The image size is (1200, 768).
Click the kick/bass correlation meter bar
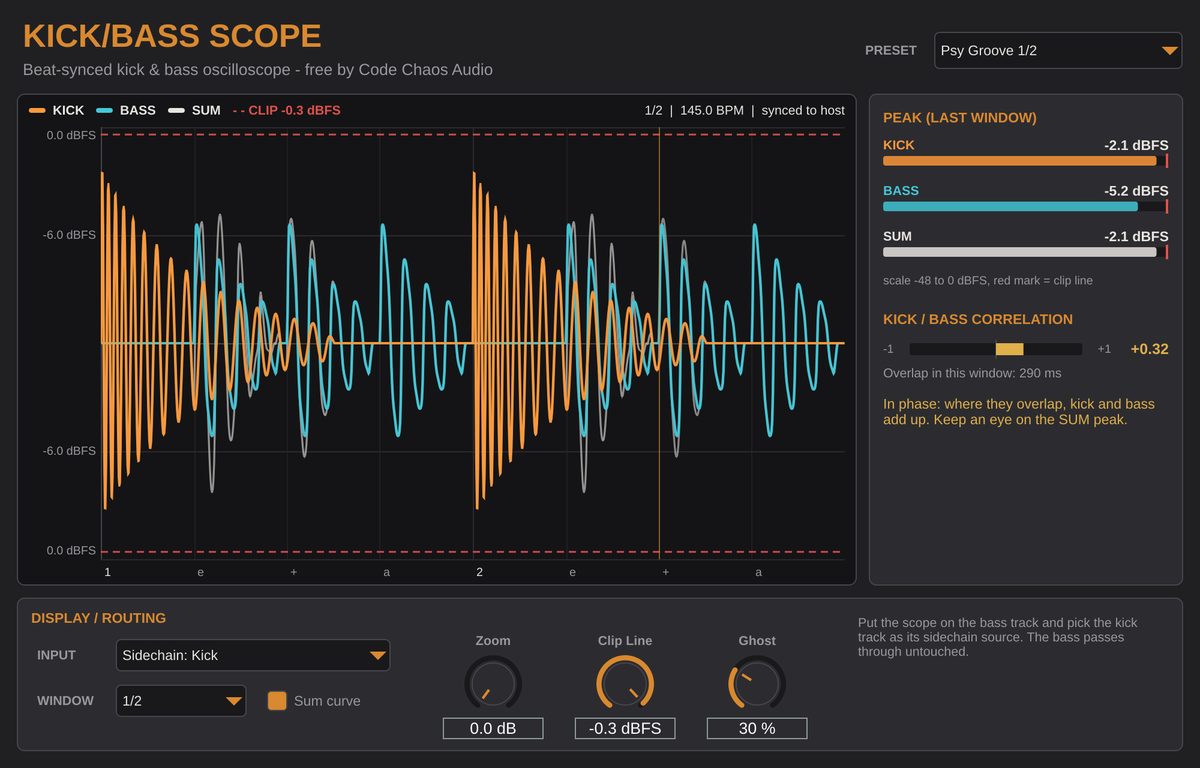click(996, 349)
